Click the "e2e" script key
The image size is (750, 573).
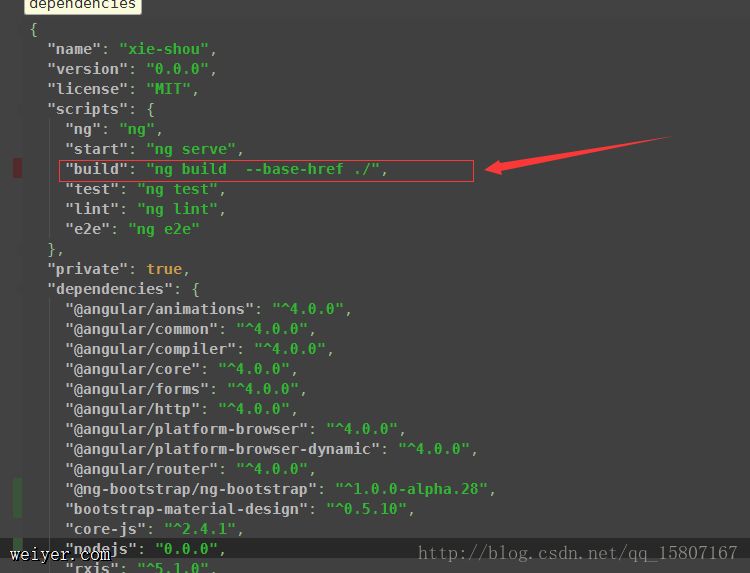point(88,229)
